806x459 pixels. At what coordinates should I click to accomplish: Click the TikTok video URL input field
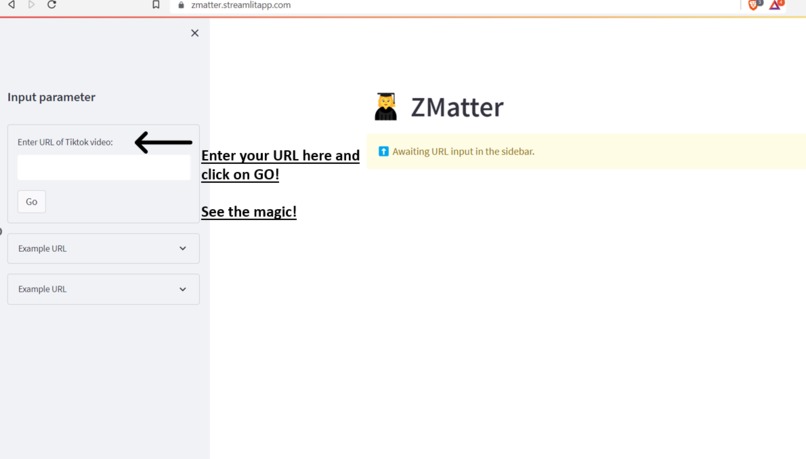pos(104,168)
